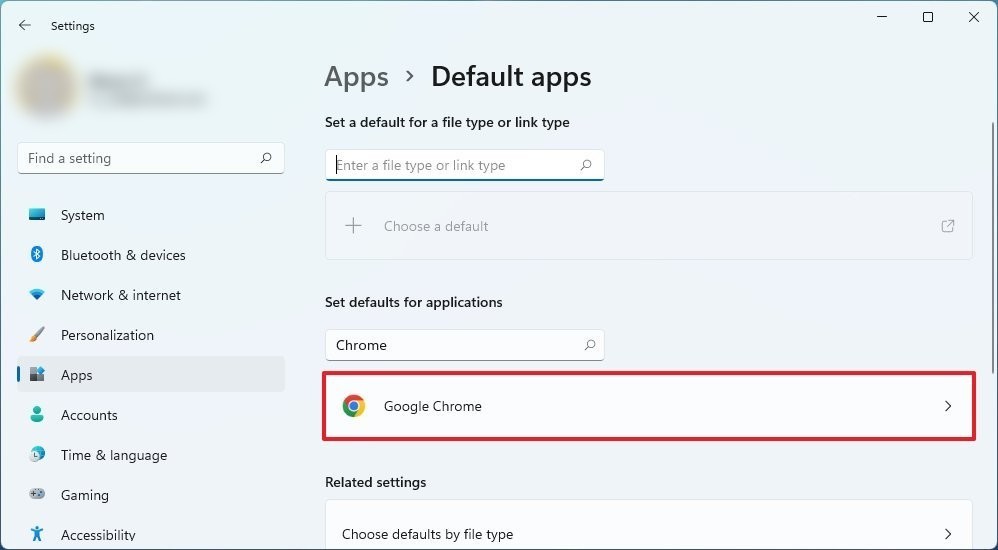This screenshot has height=550, width=998.
Task: Click magnifier in file type search box
Action: coord(586,165)
